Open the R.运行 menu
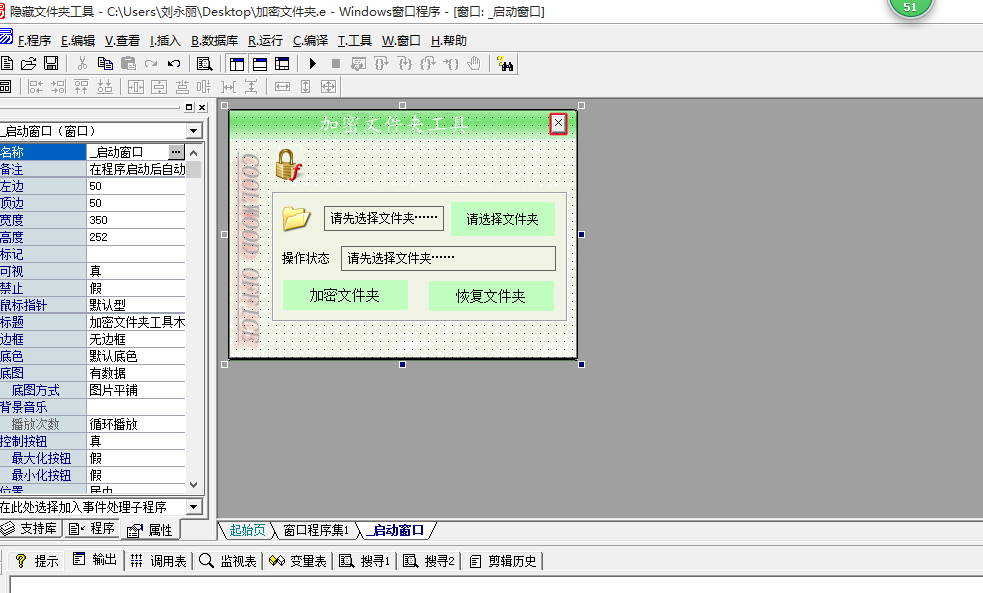 [x=265, y=41]
